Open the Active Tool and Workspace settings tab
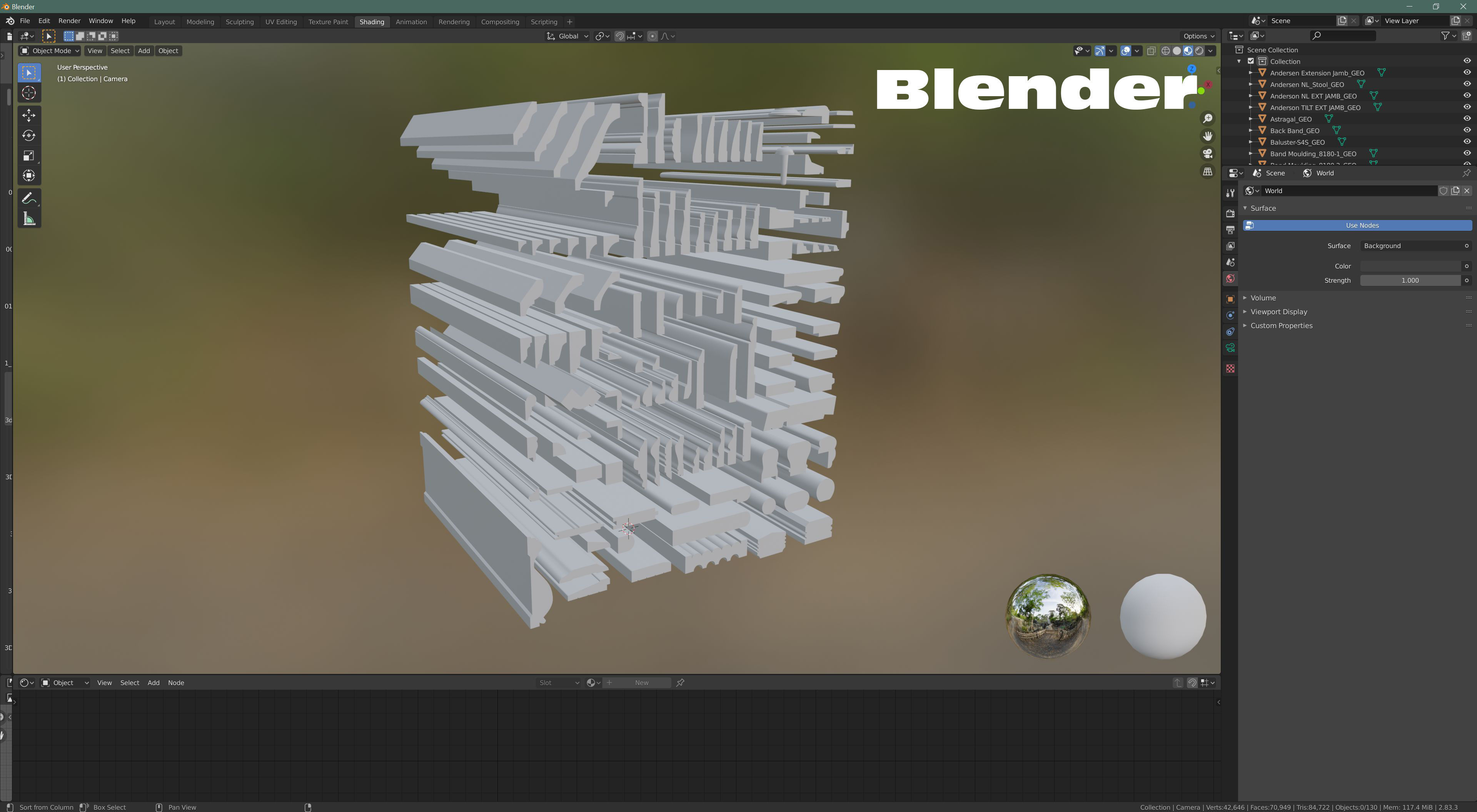The image size is (1477, 812). coord(1230,193)
